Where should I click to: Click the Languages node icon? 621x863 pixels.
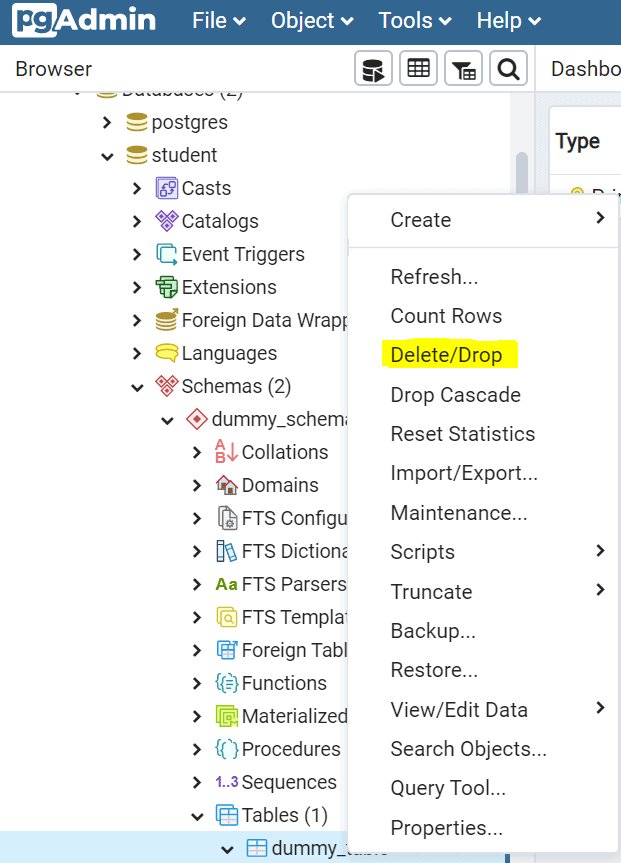[167, 353]
